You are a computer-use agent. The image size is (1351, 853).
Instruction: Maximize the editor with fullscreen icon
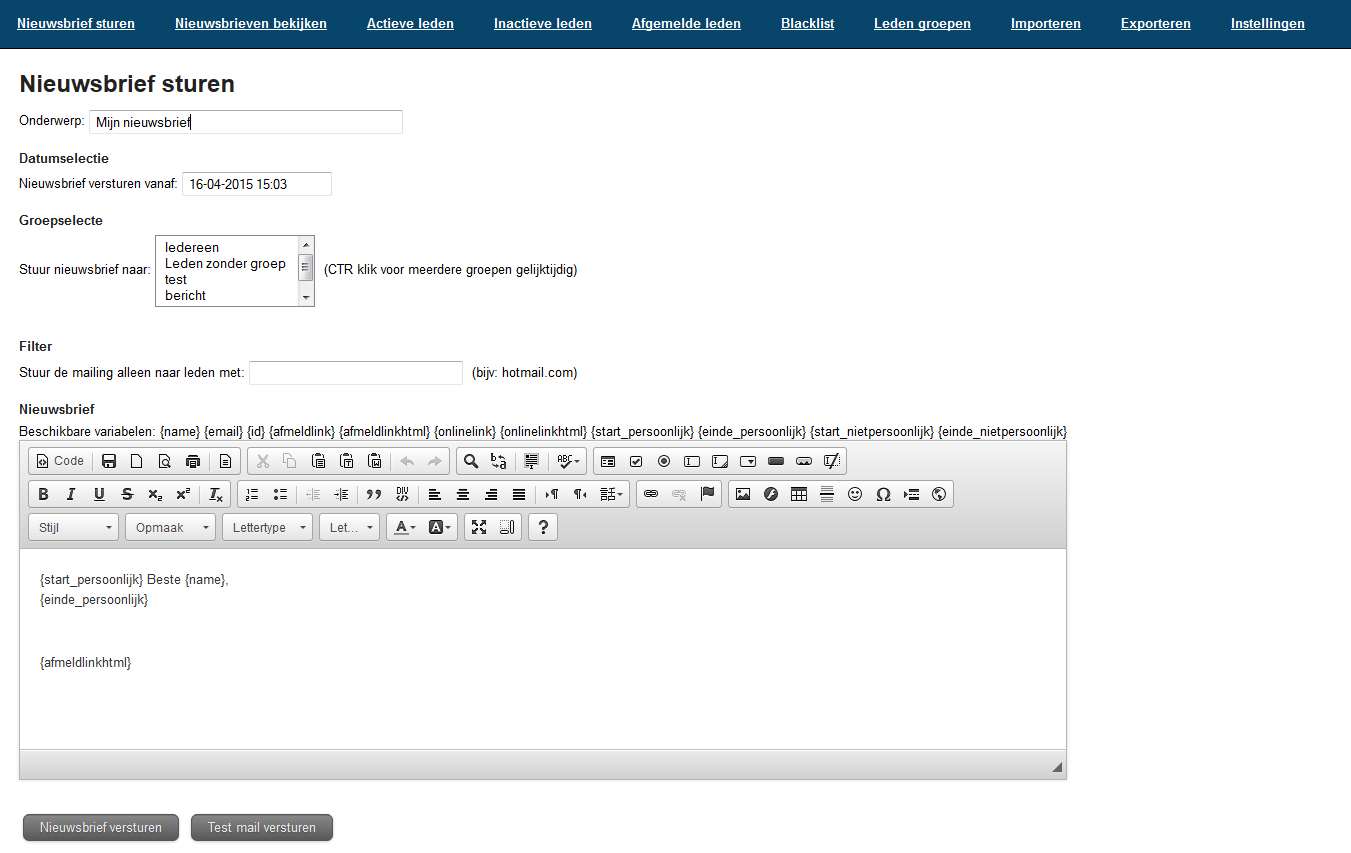(479, 527)
